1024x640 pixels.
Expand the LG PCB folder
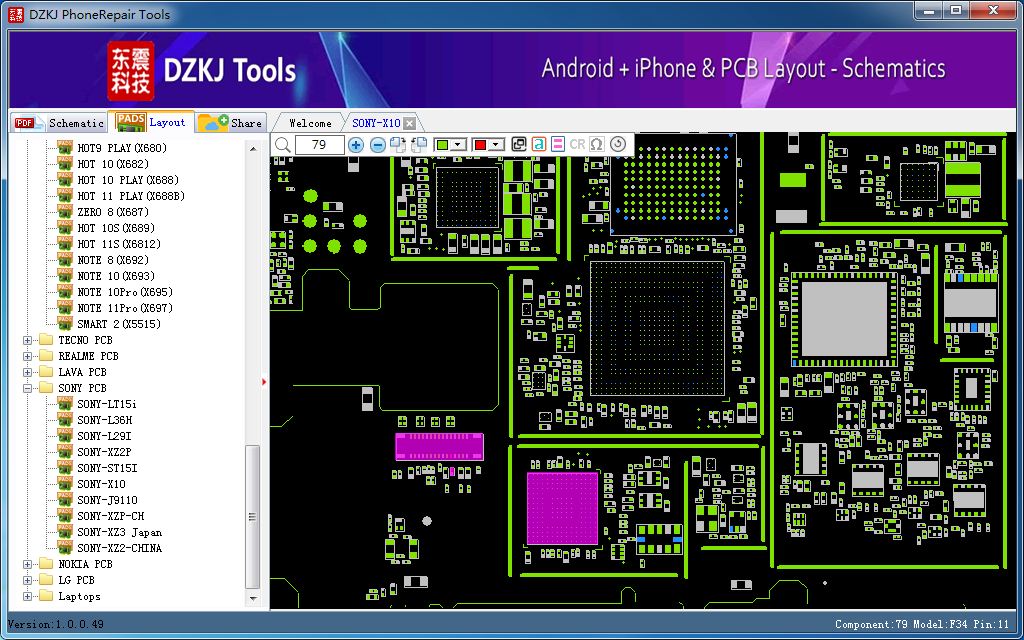point(27,581)
